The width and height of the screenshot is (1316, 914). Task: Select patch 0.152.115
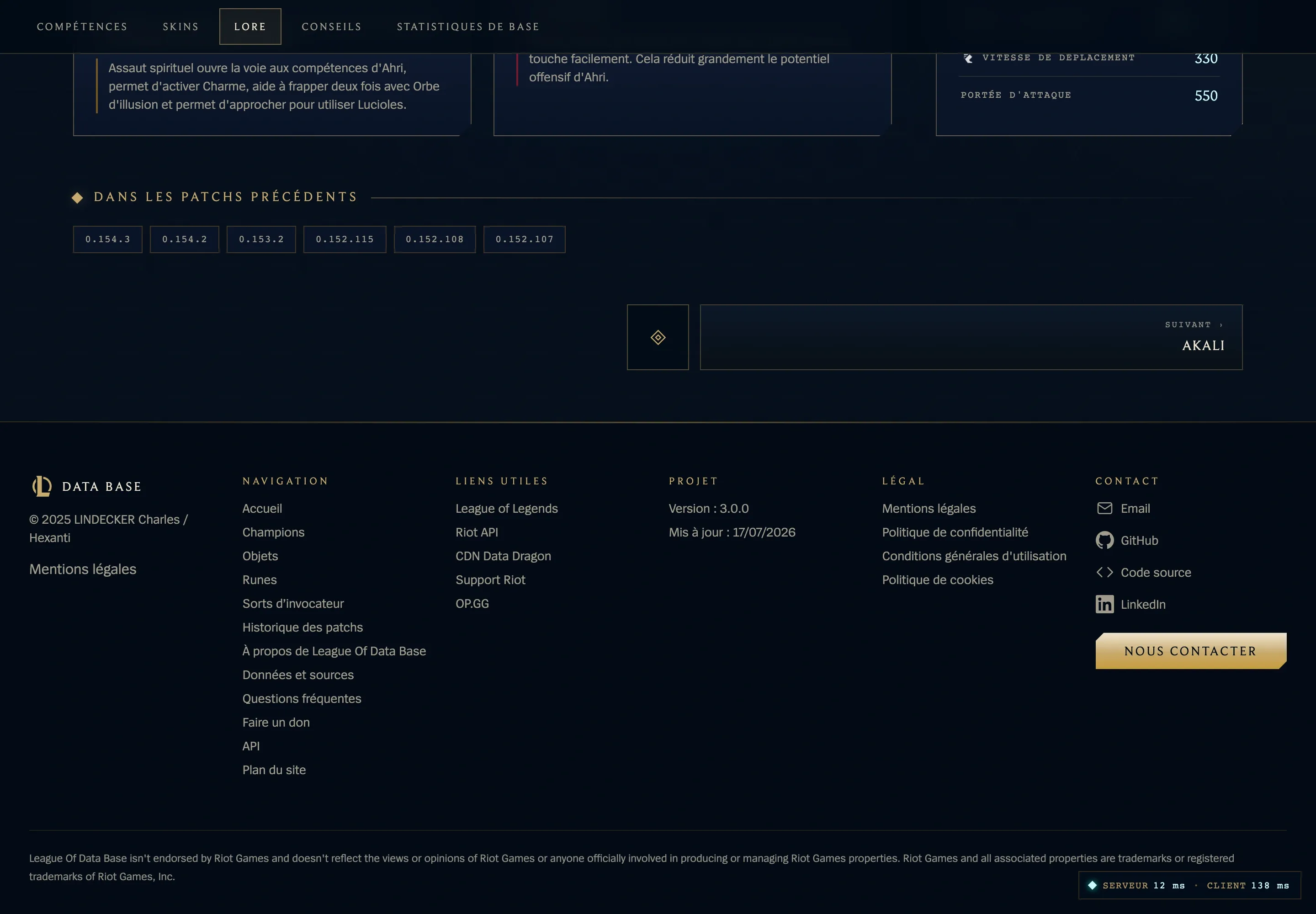pyautogui.click(x=345, y=239)
